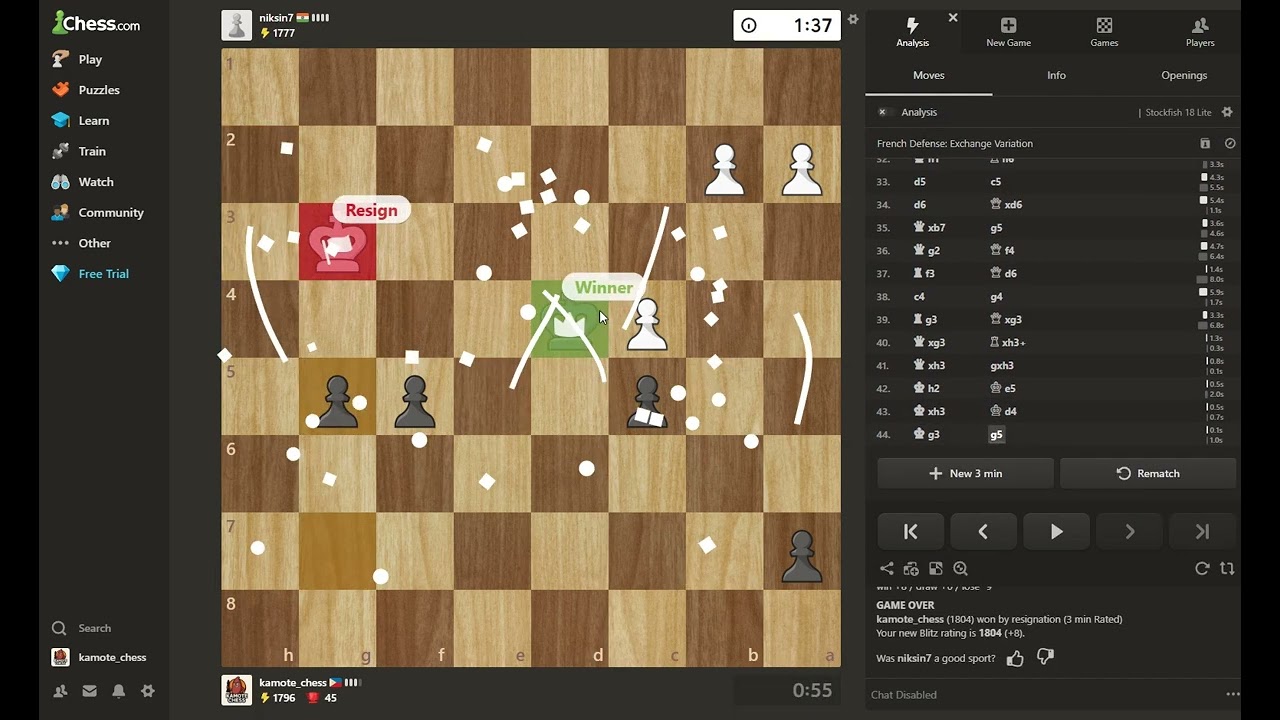
Task: Click the refresh arrow icon
Action: point(1202,569)
